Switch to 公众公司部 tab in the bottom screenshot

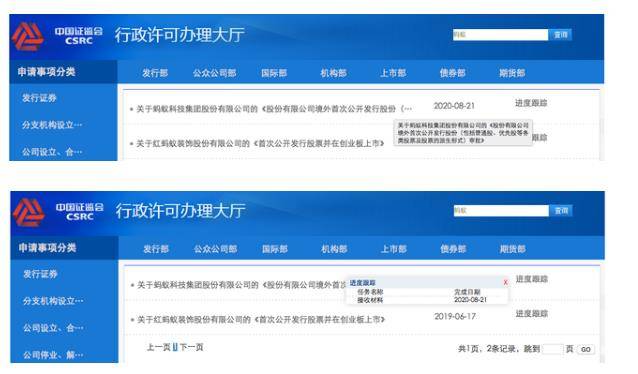coord(215,249)
